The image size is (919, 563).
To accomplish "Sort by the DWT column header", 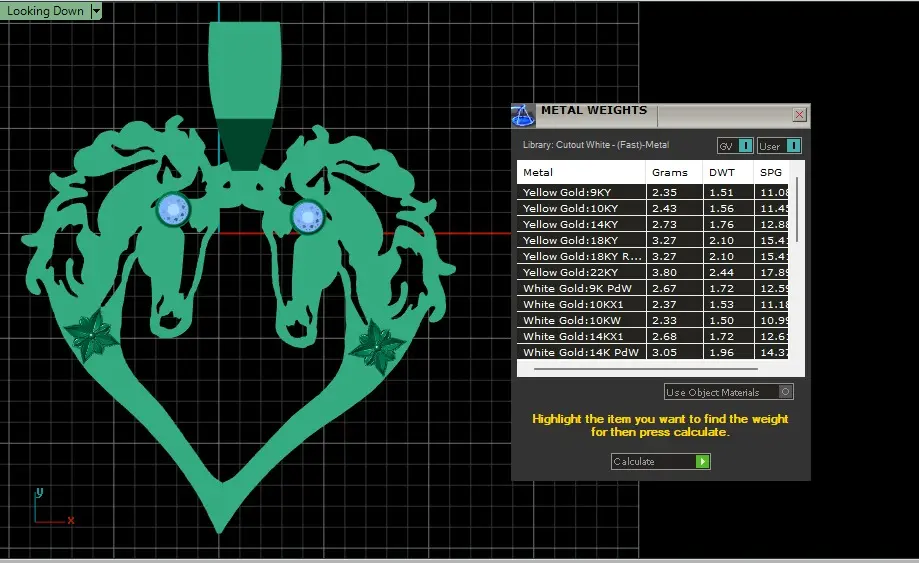I will [x=728, y=172].
